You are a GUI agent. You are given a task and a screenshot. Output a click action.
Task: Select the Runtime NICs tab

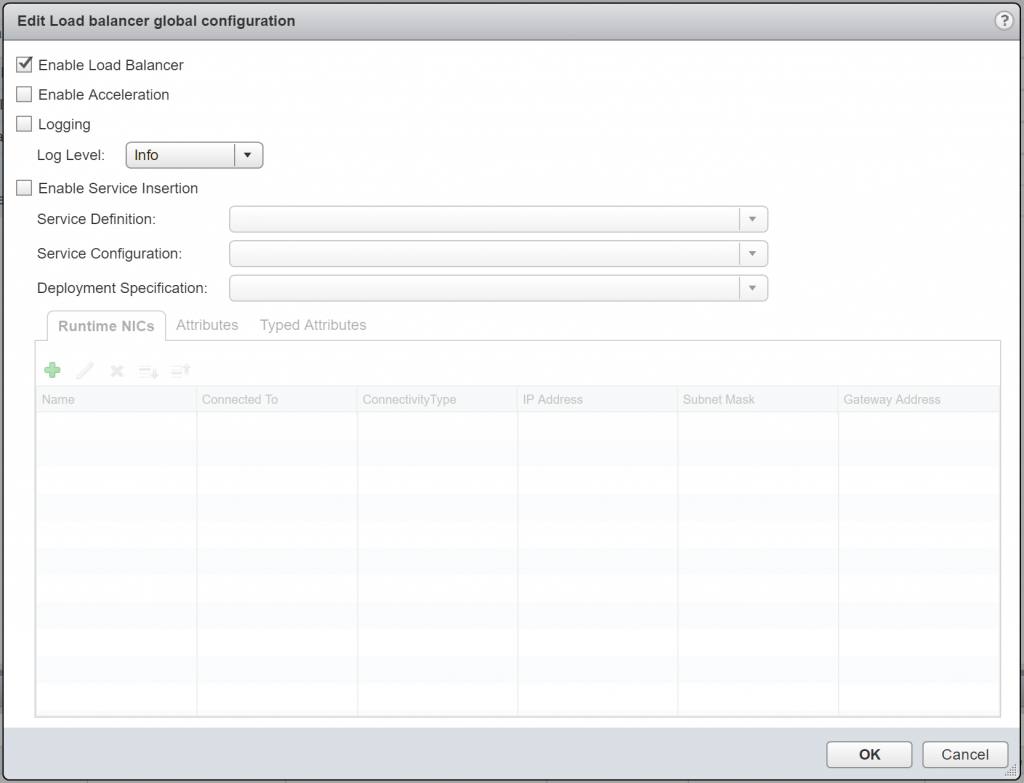105,325
